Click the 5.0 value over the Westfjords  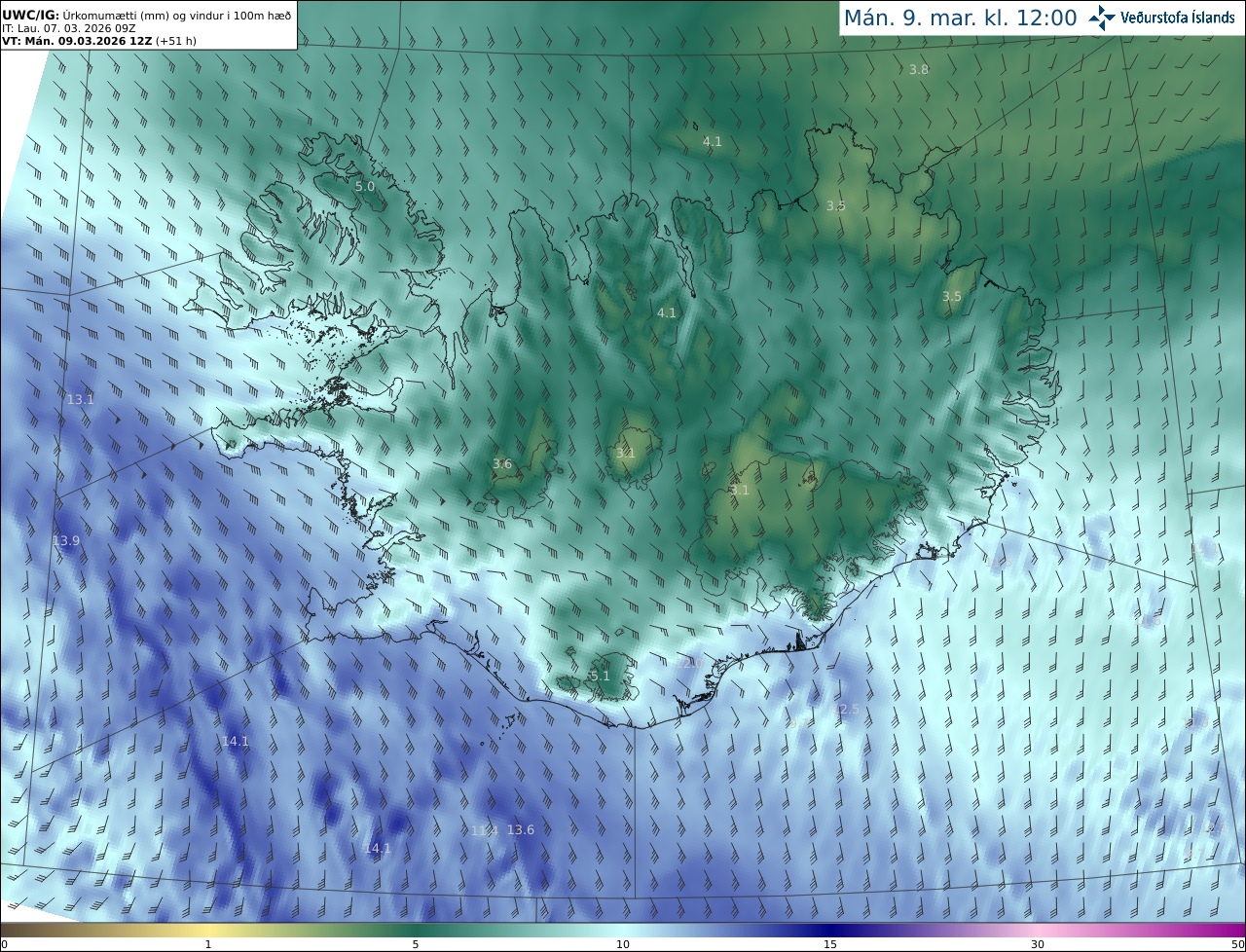tap(364, 186)
